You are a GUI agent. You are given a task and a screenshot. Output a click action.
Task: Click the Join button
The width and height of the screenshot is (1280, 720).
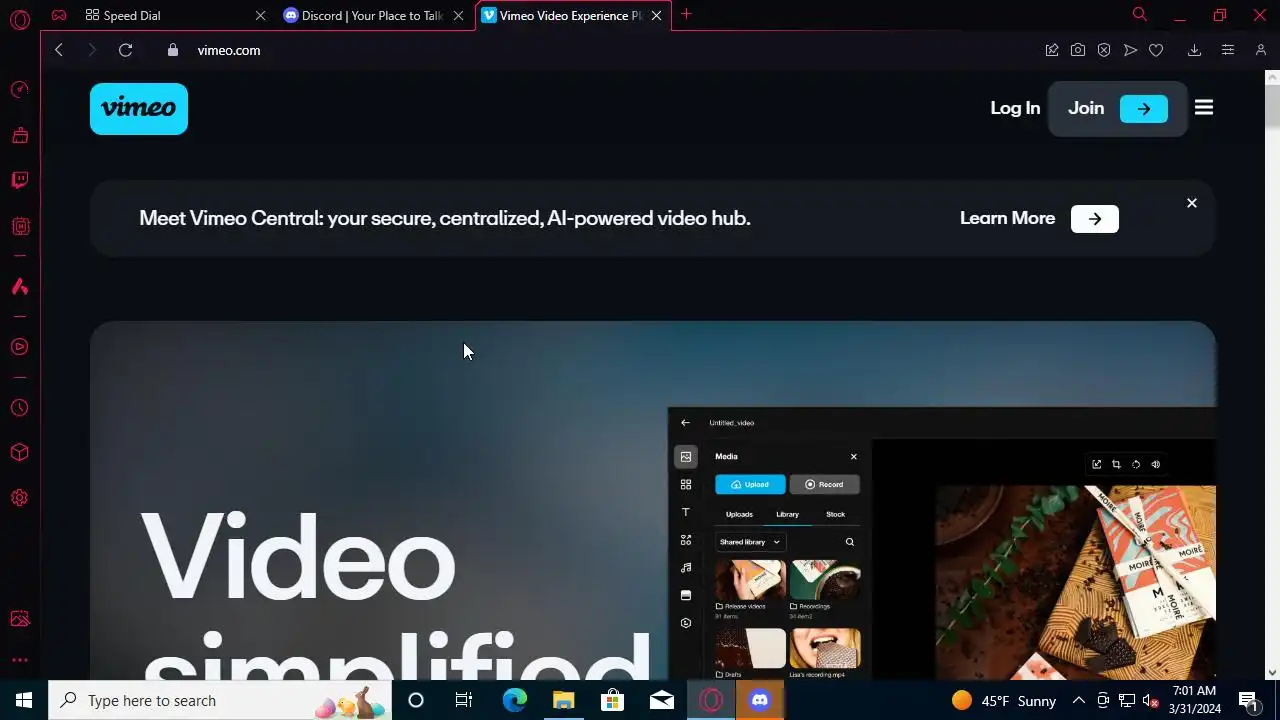click(x=1117, y=108)
